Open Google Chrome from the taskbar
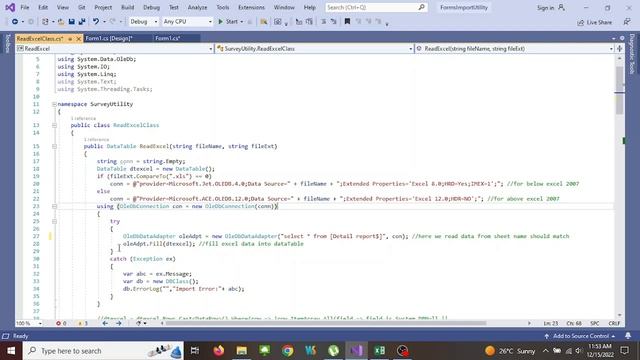Viewport: 640px width, 360px height. point(288,351)
